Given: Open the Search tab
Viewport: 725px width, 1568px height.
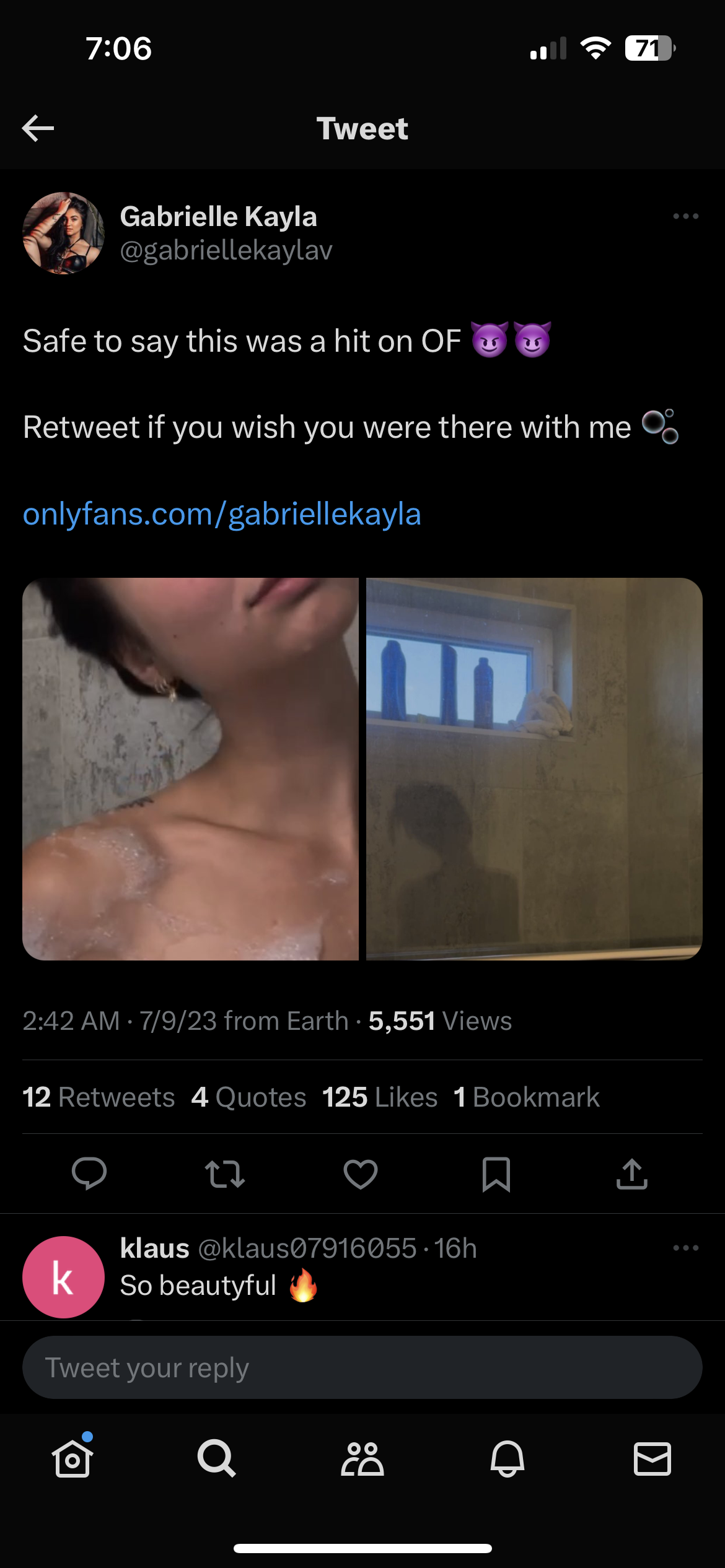Looking at the screenshot, I should click(216, 1458).
